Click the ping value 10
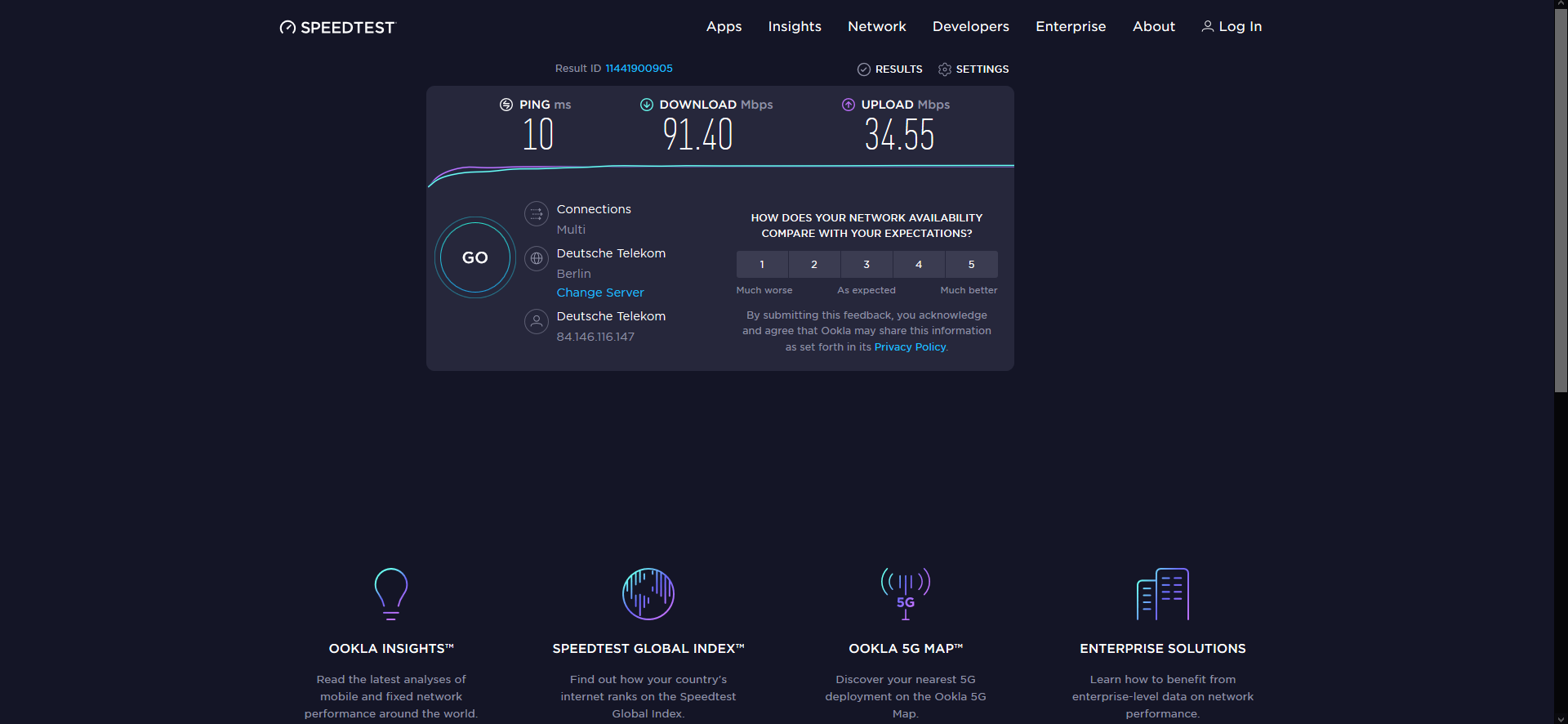 click(538, 135)
